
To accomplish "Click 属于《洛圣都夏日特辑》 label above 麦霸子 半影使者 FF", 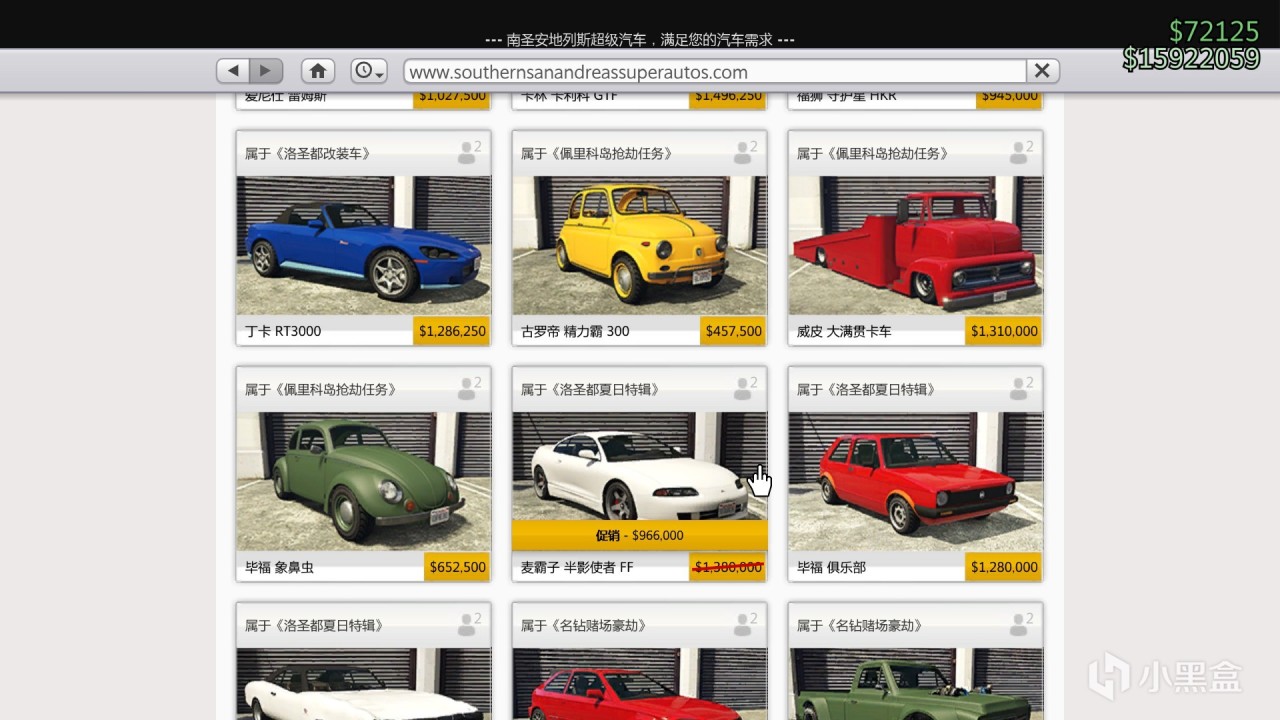I will (591, 389).
